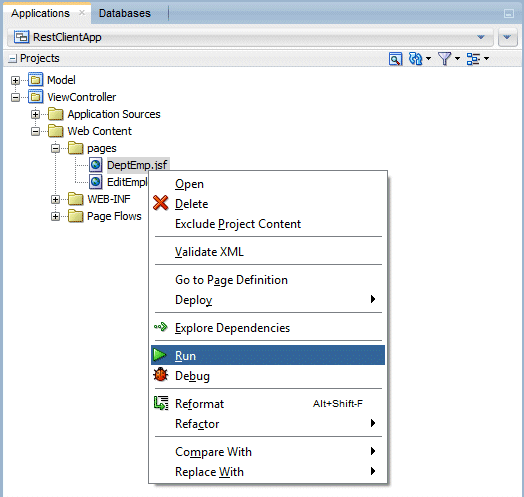Choose Reformat menu item
Screen dimensions: 524x497
pos(268,404)
